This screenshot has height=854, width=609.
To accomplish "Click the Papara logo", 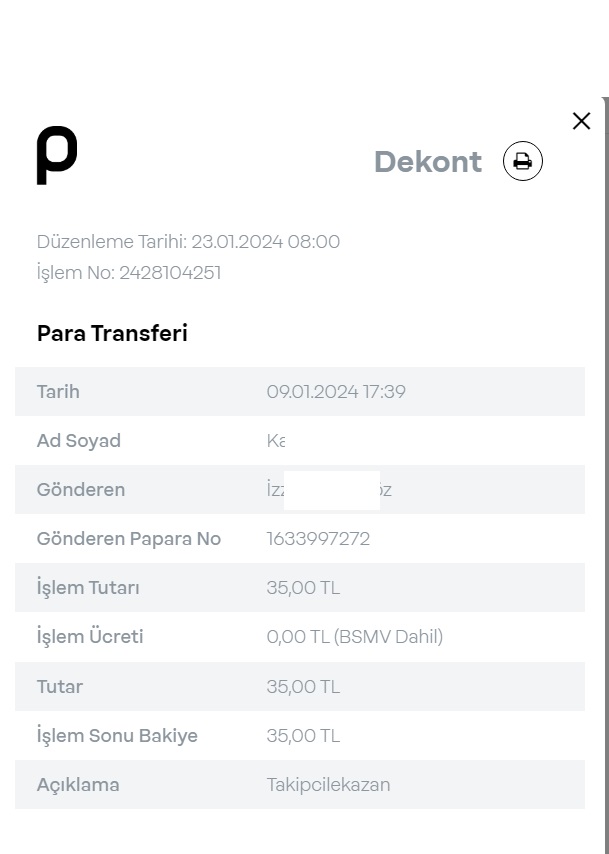I will (x=57, y=155).
